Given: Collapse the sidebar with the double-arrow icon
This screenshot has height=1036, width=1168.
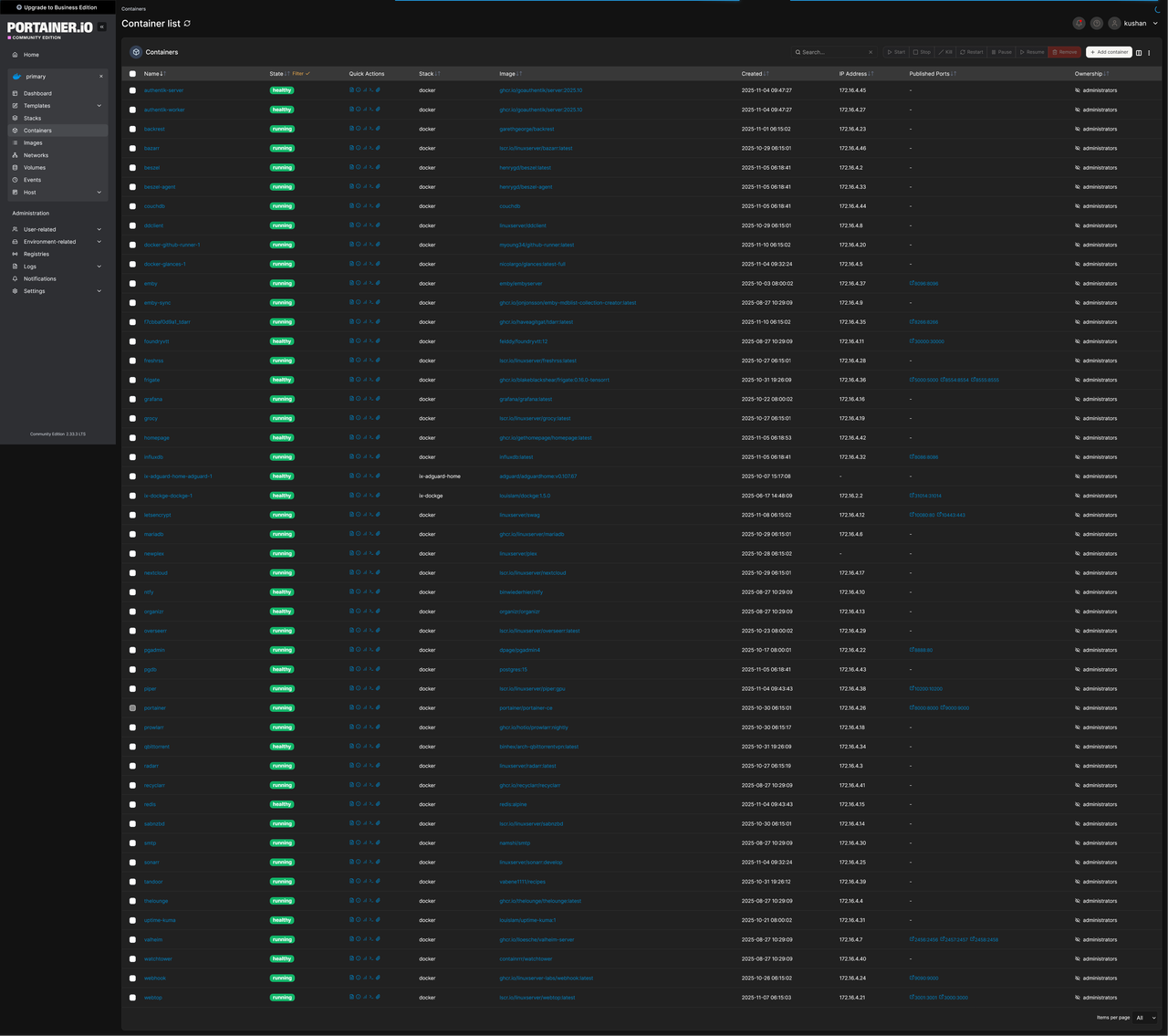Looking at the screenshot, I should [102, 27].
